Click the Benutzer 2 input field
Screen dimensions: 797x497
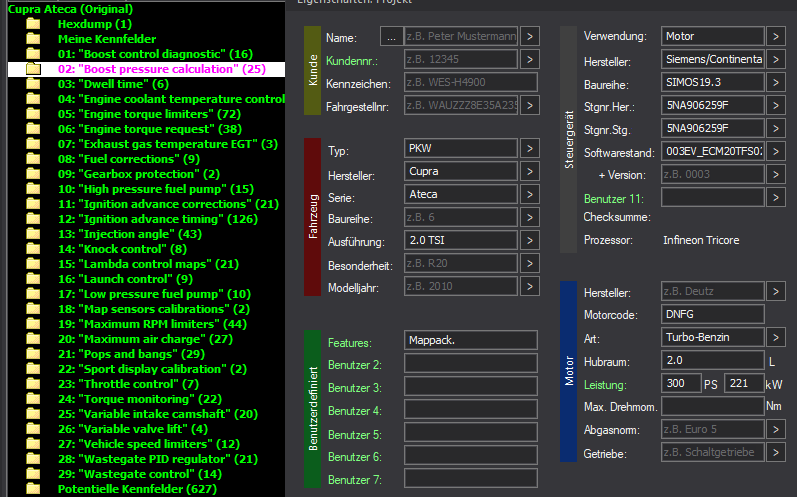point(471,363)
